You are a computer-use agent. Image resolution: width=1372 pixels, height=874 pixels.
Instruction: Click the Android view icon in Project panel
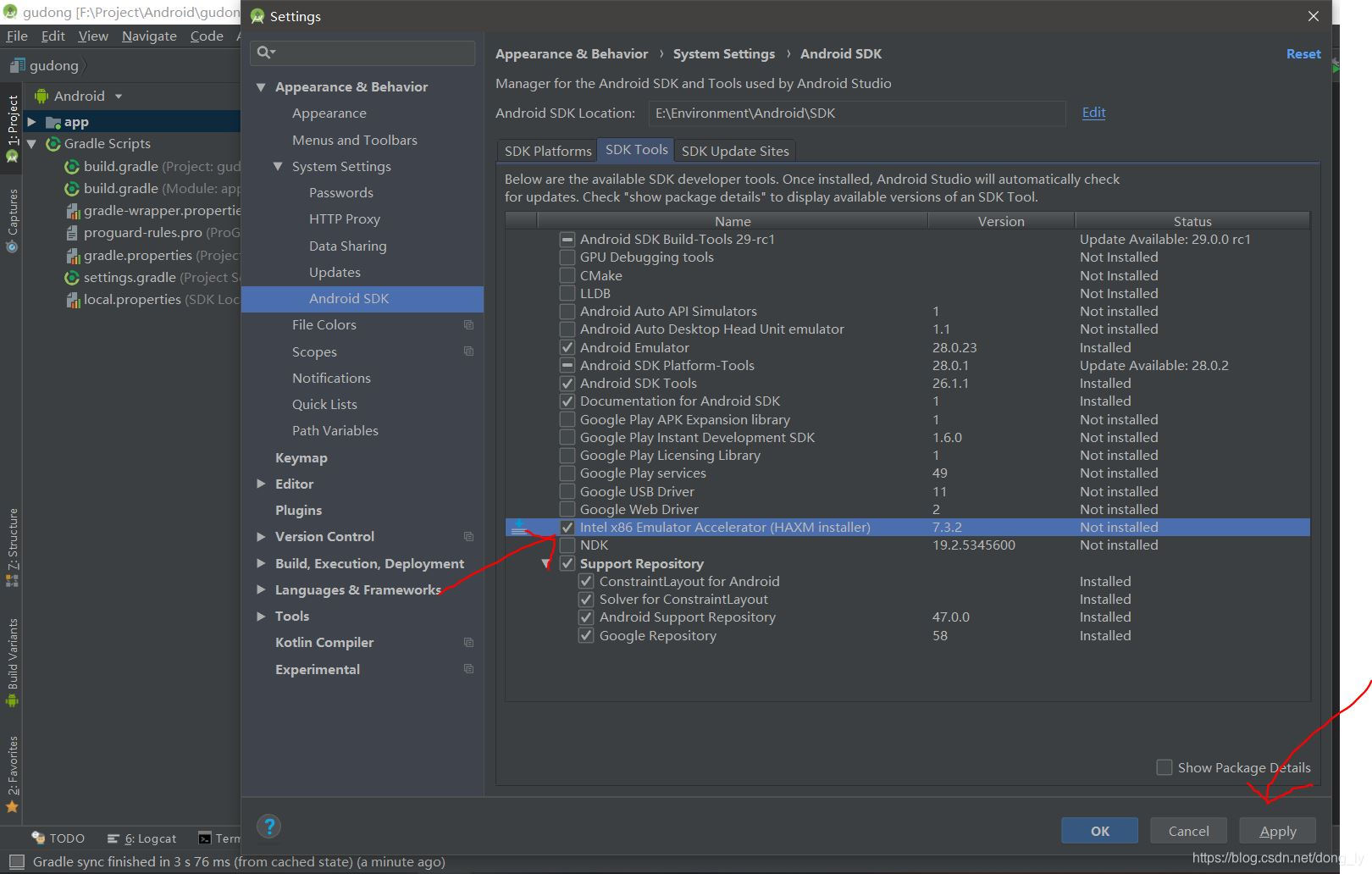click(x=41, y=96)
